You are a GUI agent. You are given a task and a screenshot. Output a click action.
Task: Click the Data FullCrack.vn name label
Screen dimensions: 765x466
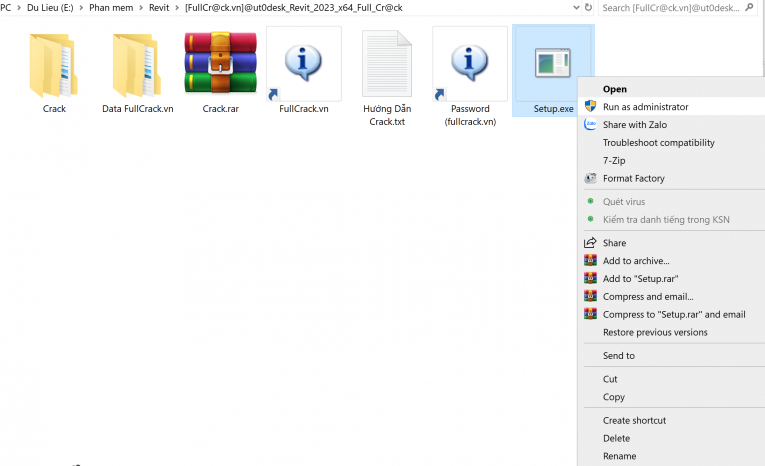click(138, 109)
